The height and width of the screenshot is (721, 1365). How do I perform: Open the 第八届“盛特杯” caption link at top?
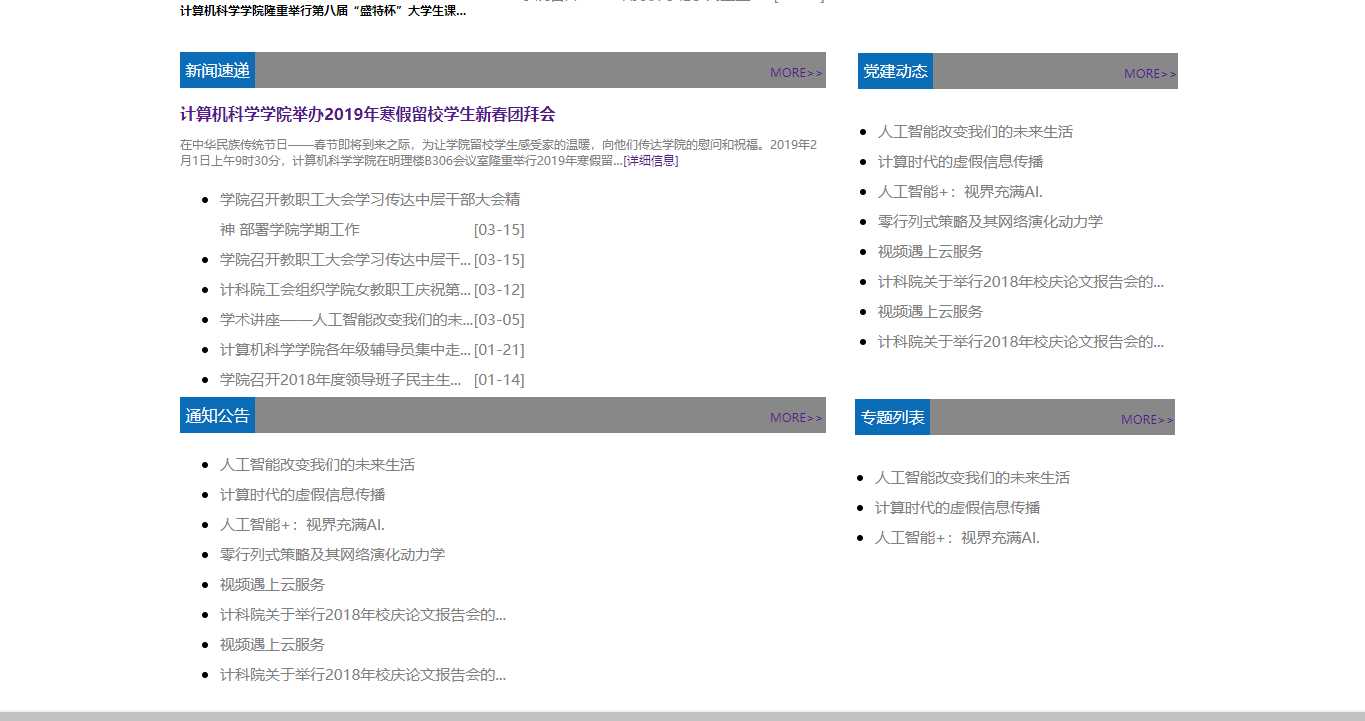(x=322, y=11)
